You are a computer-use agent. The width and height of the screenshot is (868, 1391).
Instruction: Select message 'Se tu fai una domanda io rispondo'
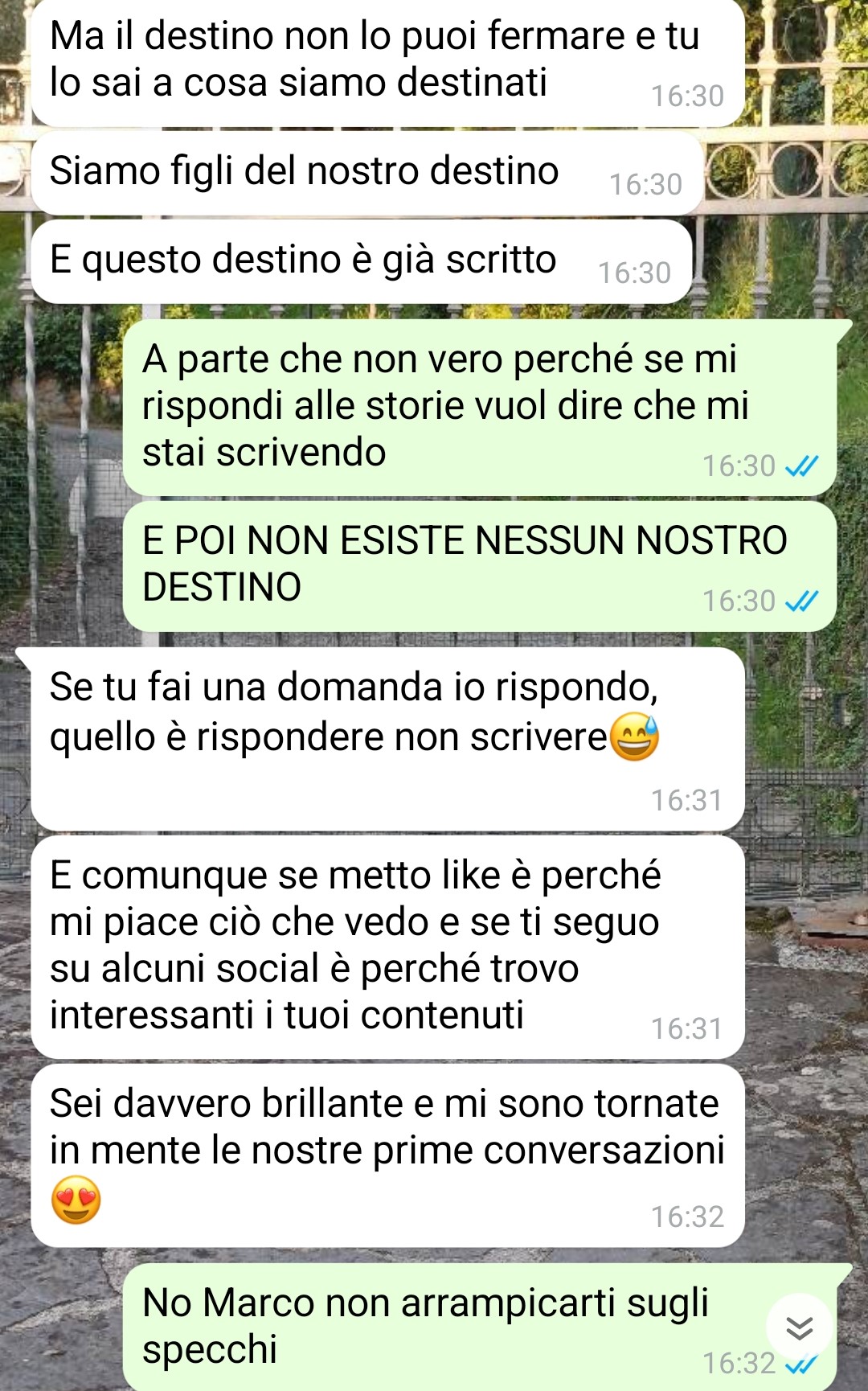click(x=387, y=739)
